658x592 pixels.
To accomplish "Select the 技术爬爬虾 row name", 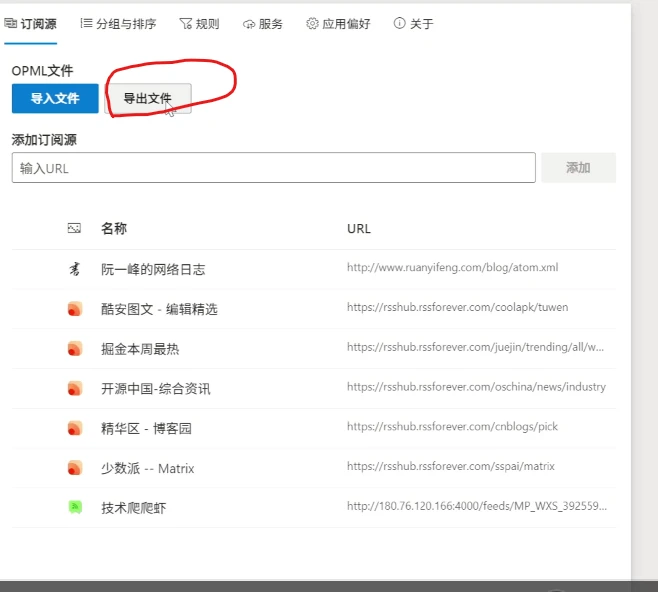I will pyautogui.click(x=133, y=508).
